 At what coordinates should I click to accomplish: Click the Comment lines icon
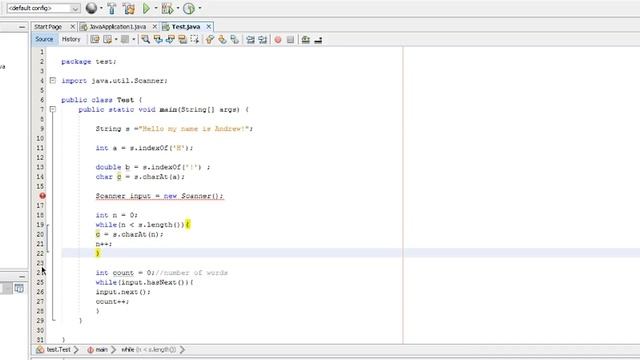tap(305, 39)
